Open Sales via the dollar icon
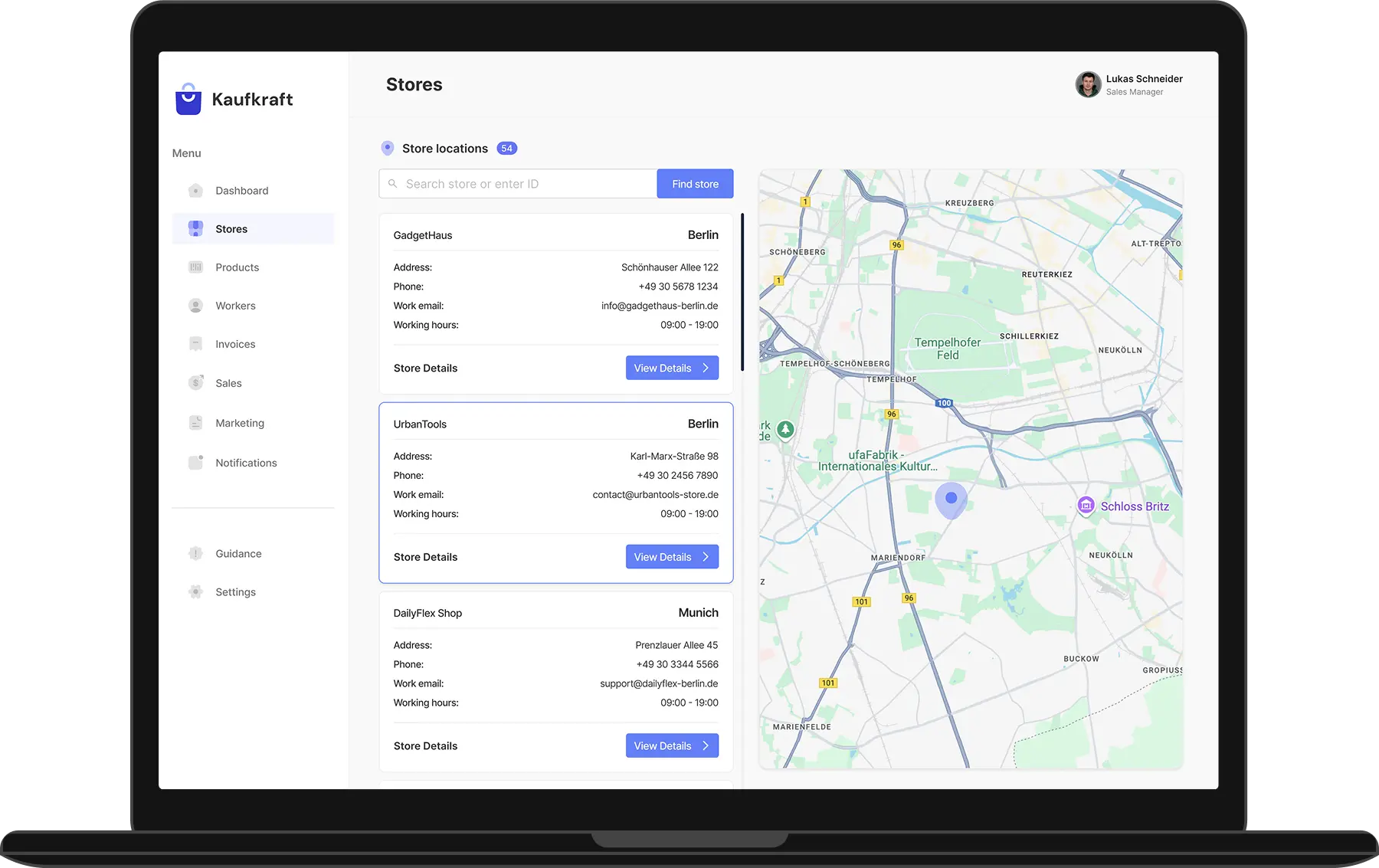Viewport: 1379px width, 868px height. [196, 383]
